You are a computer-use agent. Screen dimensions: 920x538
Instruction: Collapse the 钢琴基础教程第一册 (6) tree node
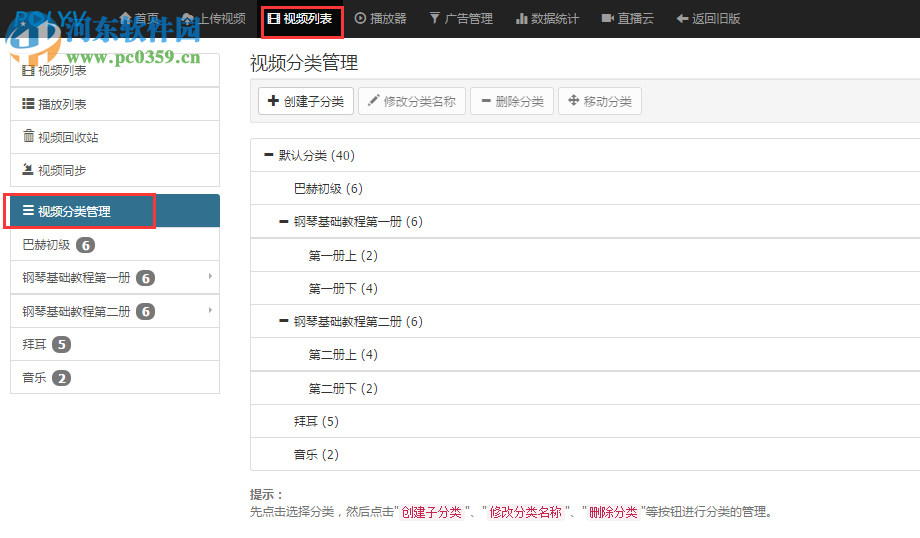[283, 221]
